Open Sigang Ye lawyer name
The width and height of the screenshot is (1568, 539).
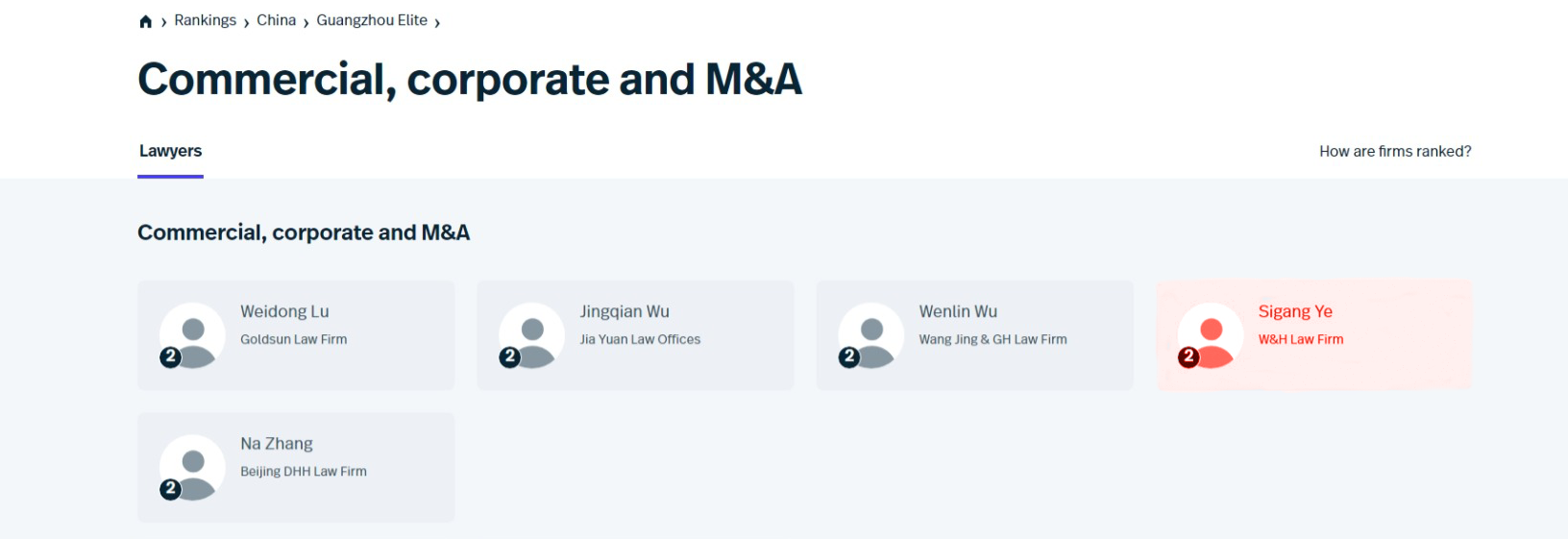click(1295, 311)
